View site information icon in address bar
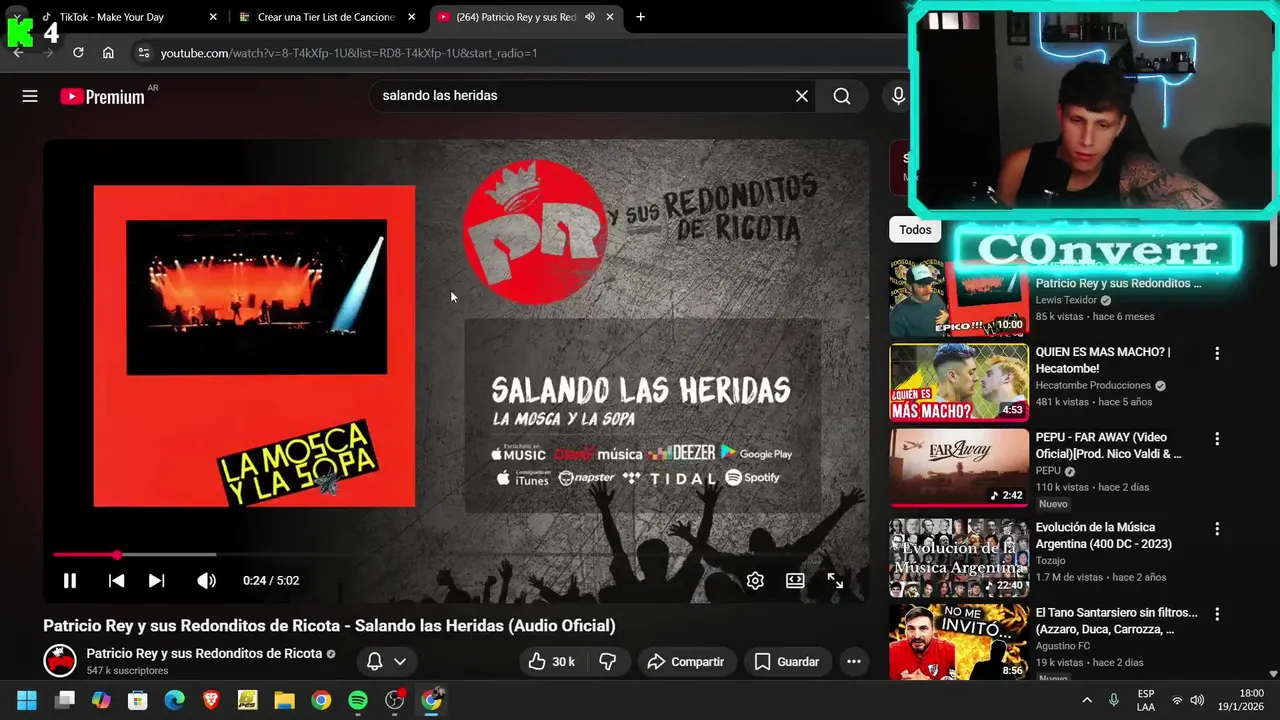Viewport: 1280px width, 720px height. click(x=143, y=53)
